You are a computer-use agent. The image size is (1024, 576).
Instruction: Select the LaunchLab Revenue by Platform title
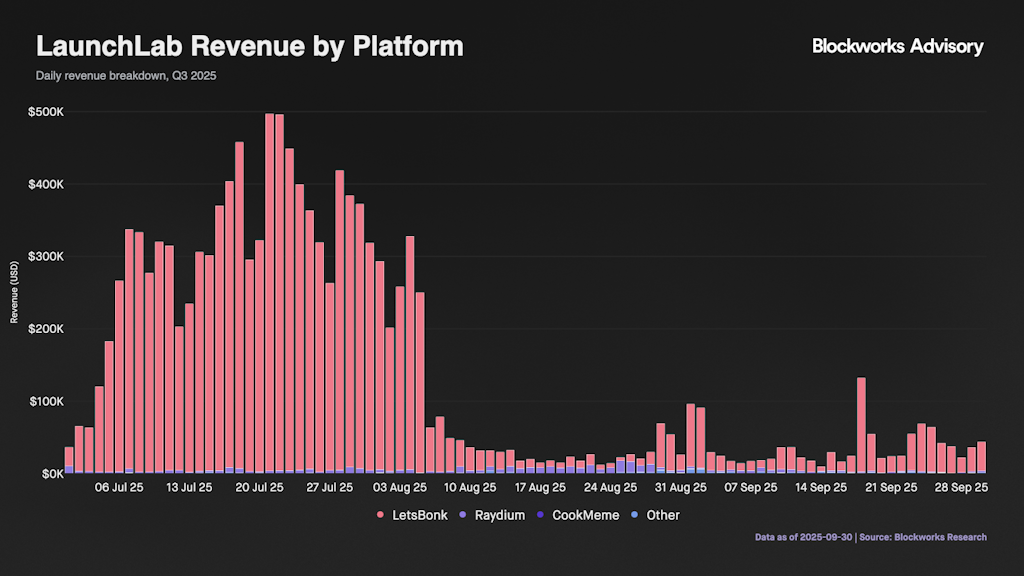point(250,46)
